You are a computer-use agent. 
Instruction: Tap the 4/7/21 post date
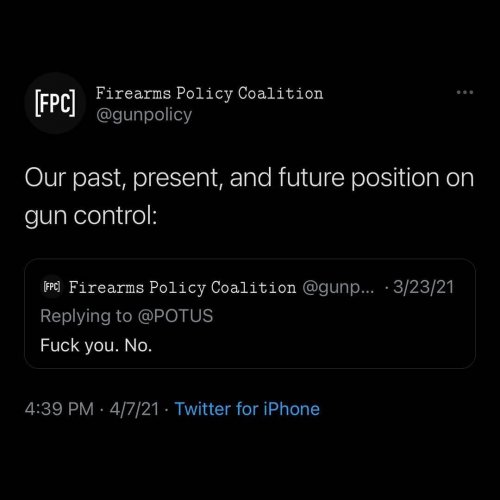tap(134, 409)
